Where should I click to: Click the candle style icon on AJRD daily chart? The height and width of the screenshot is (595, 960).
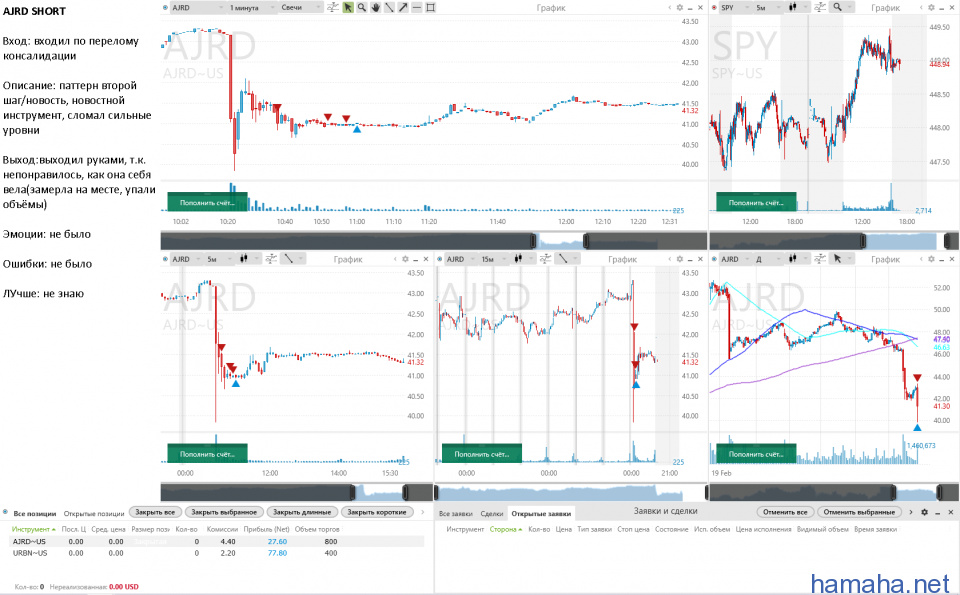tap(793, 259)
